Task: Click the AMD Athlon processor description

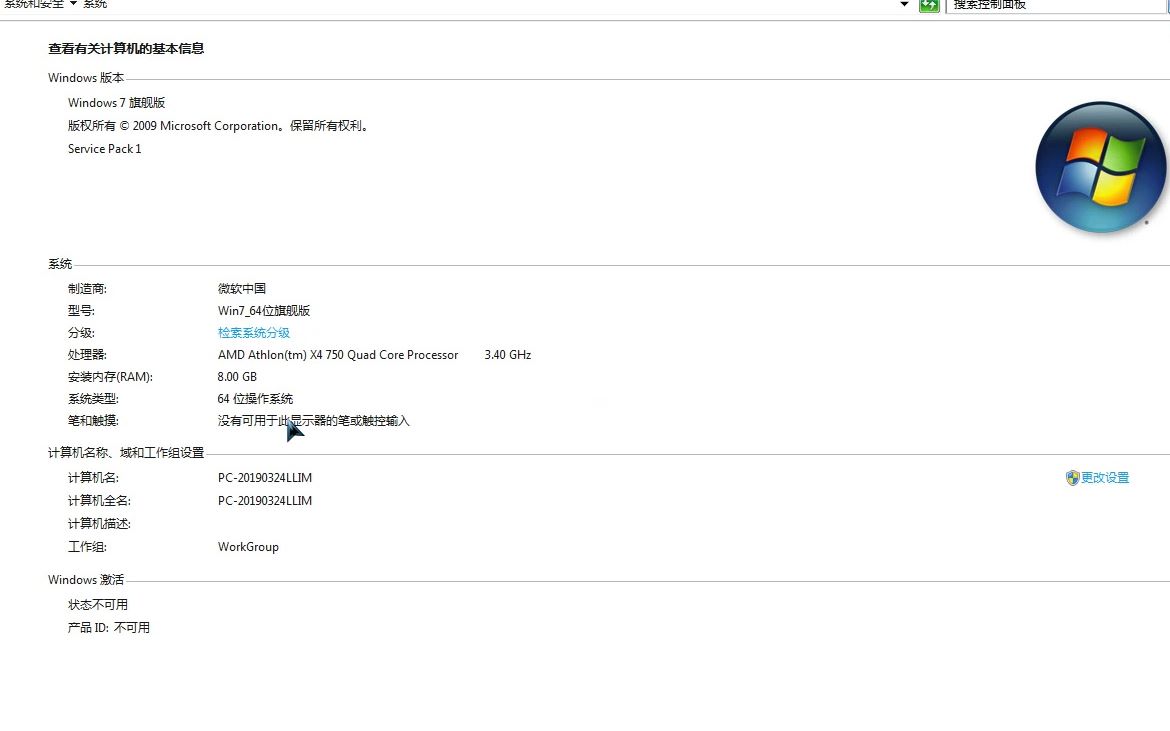Action: [338, 354]
